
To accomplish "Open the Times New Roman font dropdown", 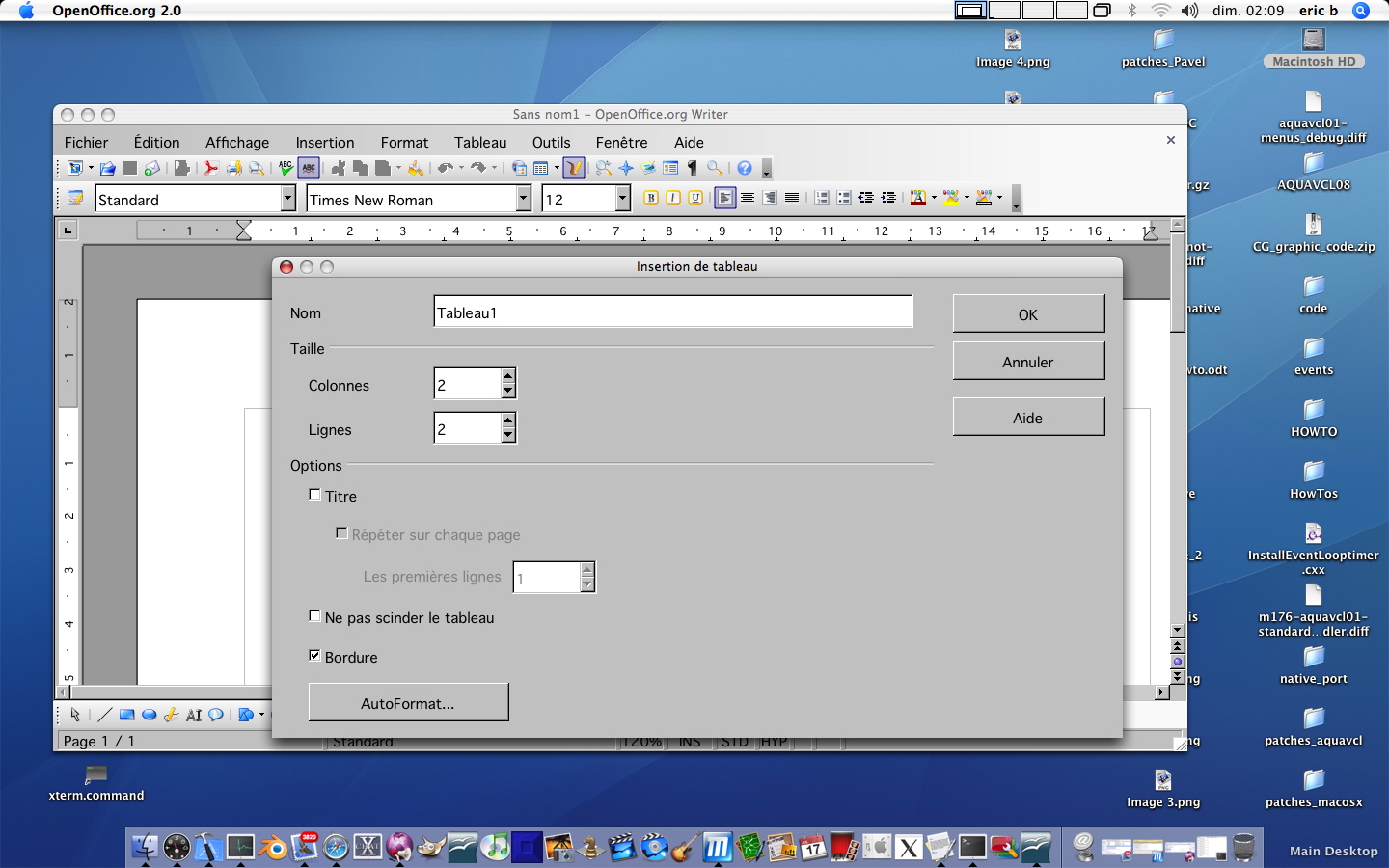I will pos(524,199).
